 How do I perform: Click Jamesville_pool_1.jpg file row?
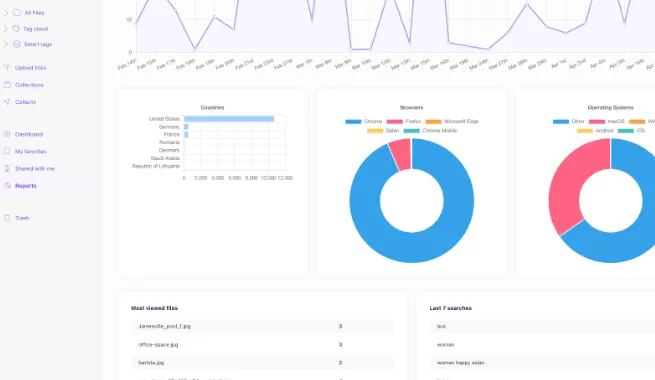(x=263, y=326)
